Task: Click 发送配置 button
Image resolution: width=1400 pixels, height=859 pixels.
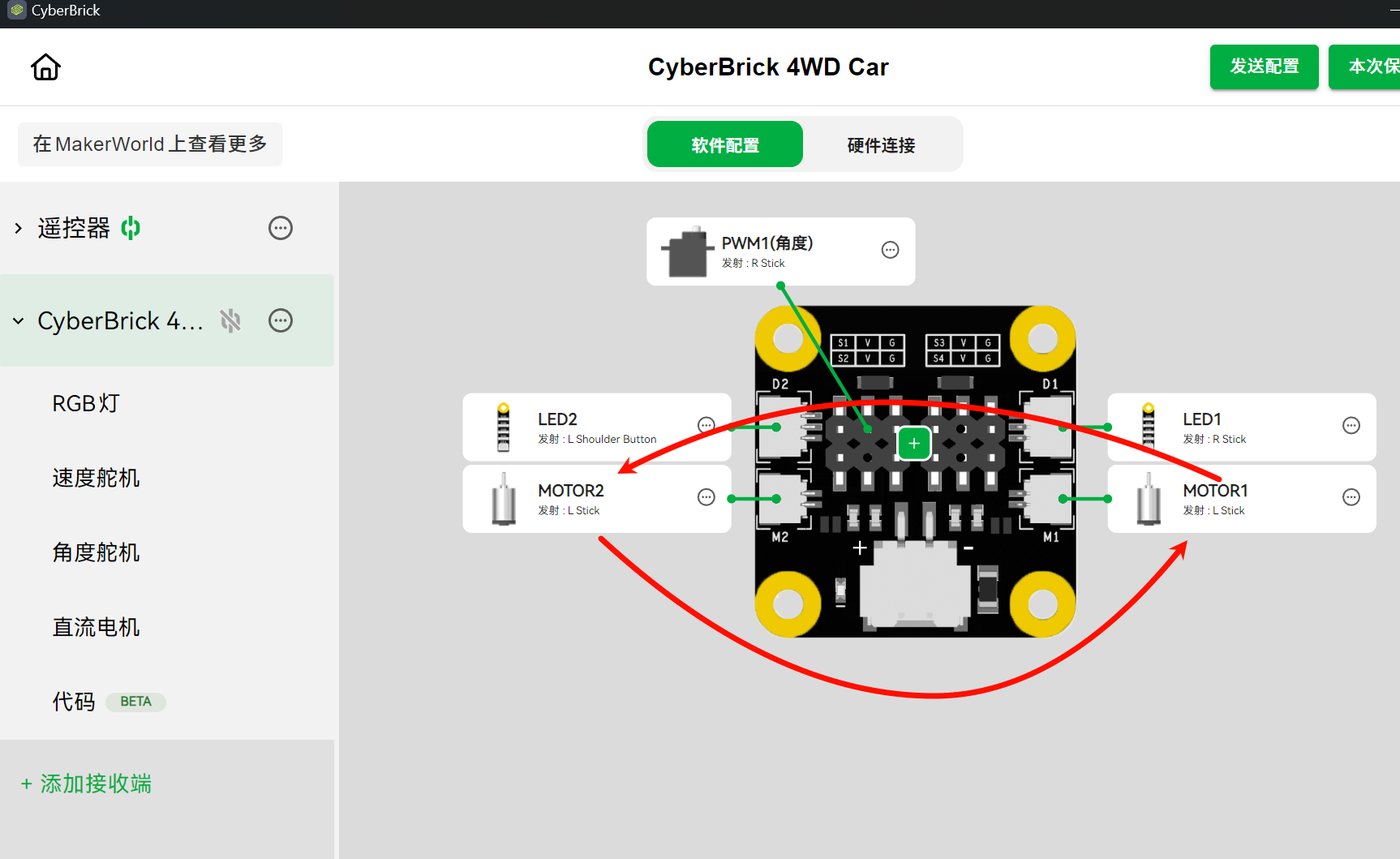Action: tap(1264, 67)
